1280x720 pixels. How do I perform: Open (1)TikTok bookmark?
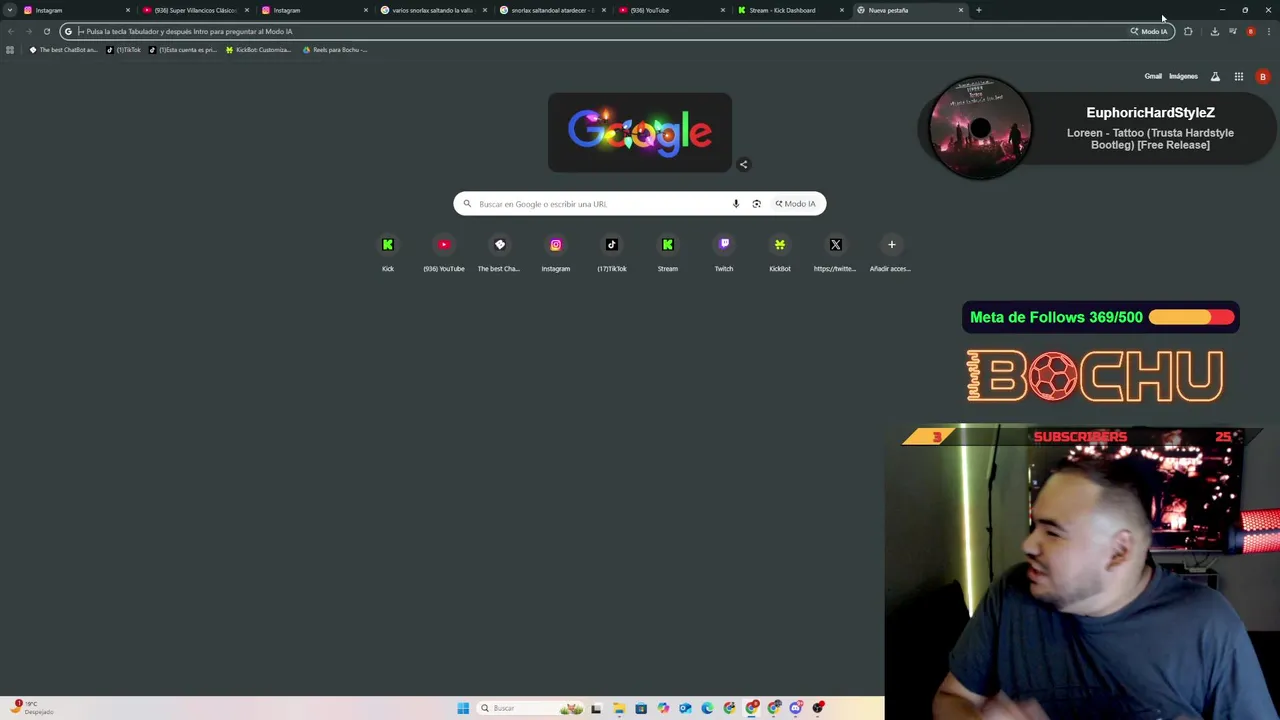point(124,50)
